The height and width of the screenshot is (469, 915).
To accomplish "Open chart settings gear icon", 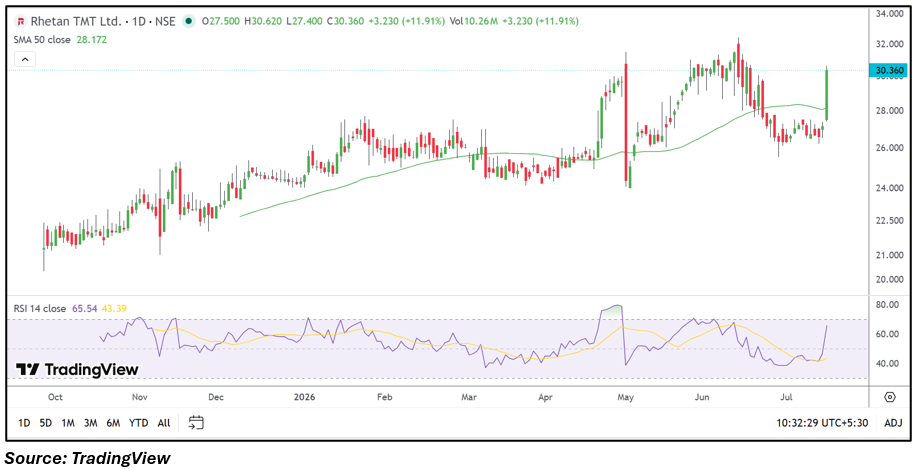I will coord(889,397).
